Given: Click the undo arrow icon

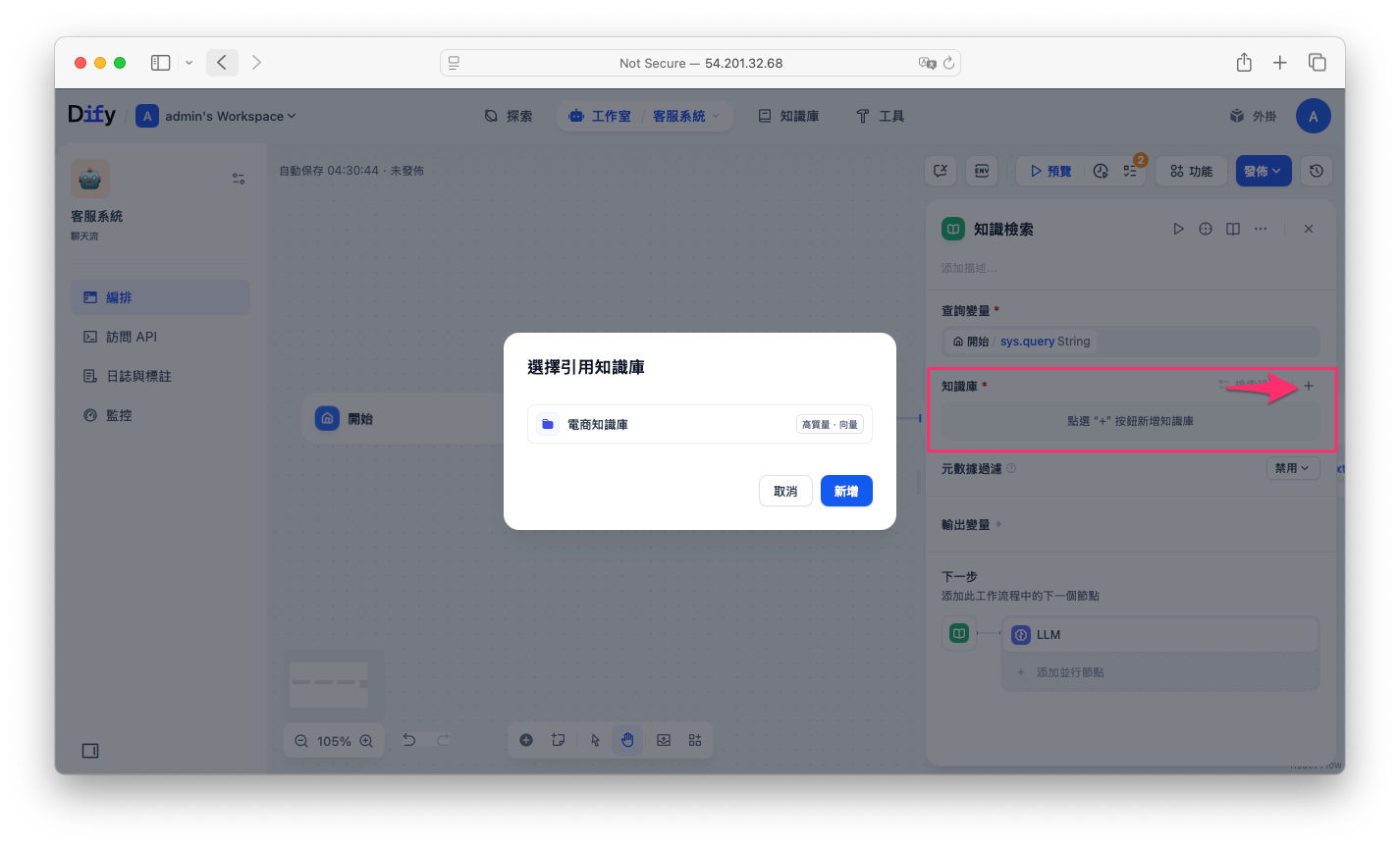Looking at the screenshot, I should pos(409,740).
